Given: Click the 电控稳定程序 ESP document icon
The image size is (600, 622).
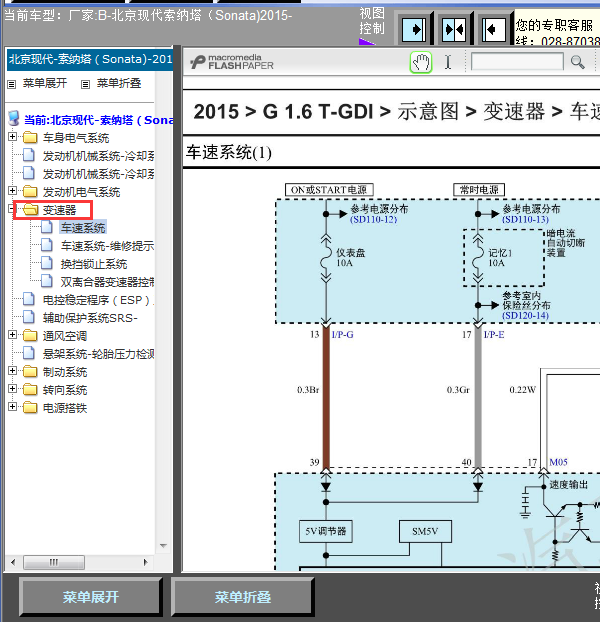Looking at the screenshot, I should coord(29,299).
